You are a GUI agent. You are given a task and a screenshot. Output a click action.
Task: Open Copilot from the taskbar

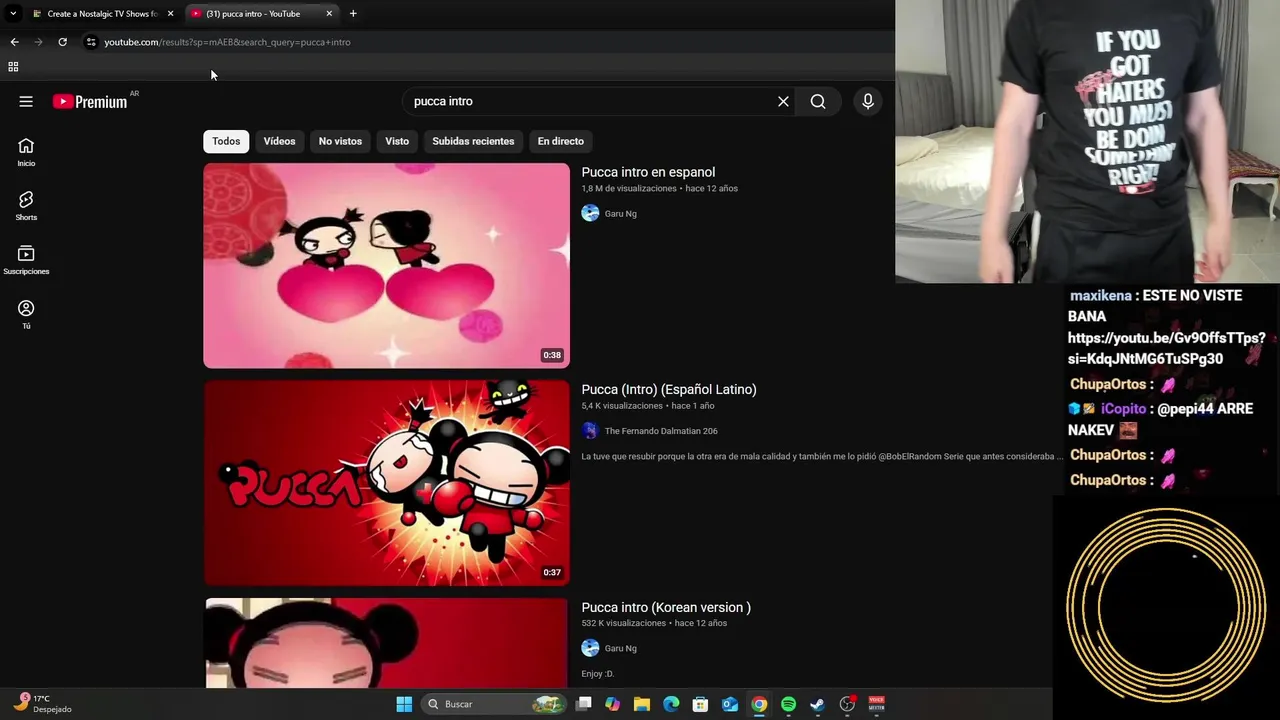(x=613, y=704)
